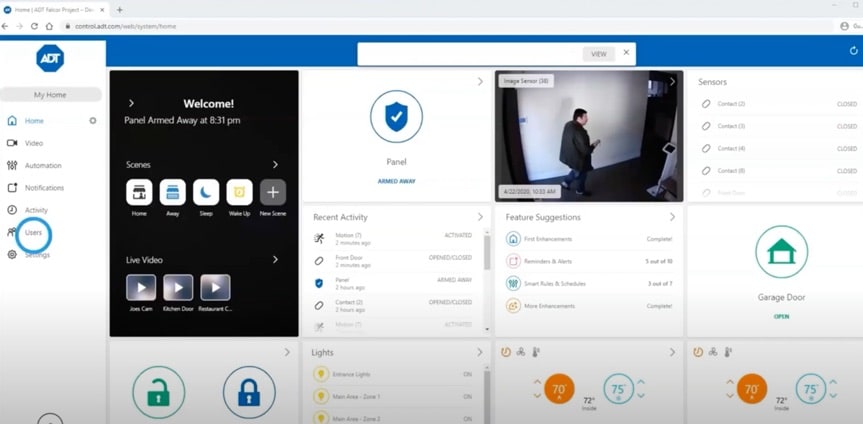Play the Kitchen Door live video thumbnail
Screen dimensions: 863x424
[x=178, y=287]
